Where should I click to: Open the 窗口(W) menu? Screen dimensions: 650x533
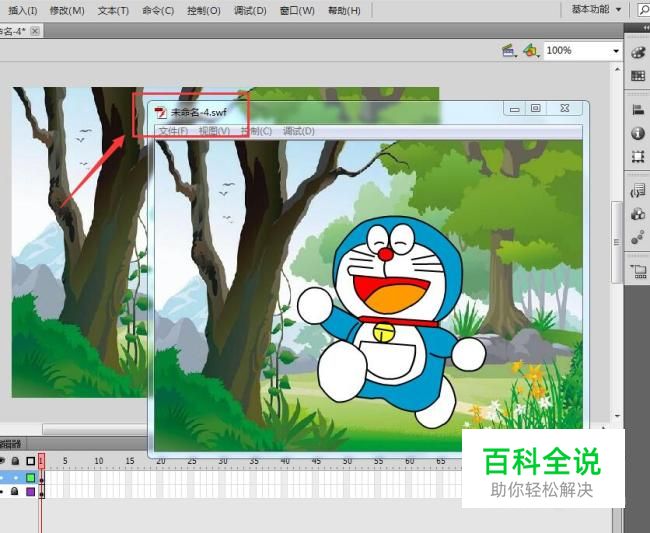tap(297, 11)
